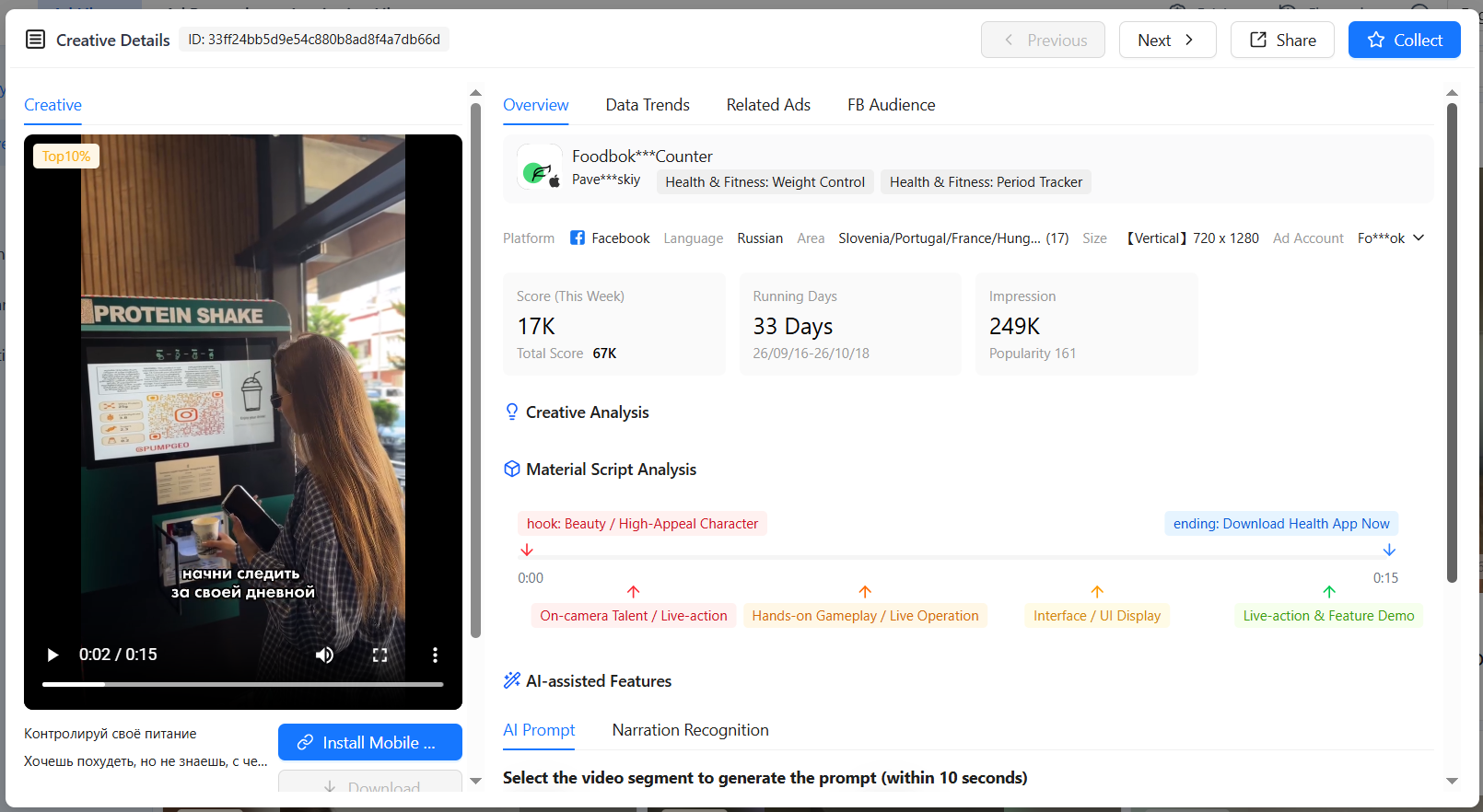Click the Material Script Analysis cube icon
The width and height of the screenshot is (1483, 812).
512,469
